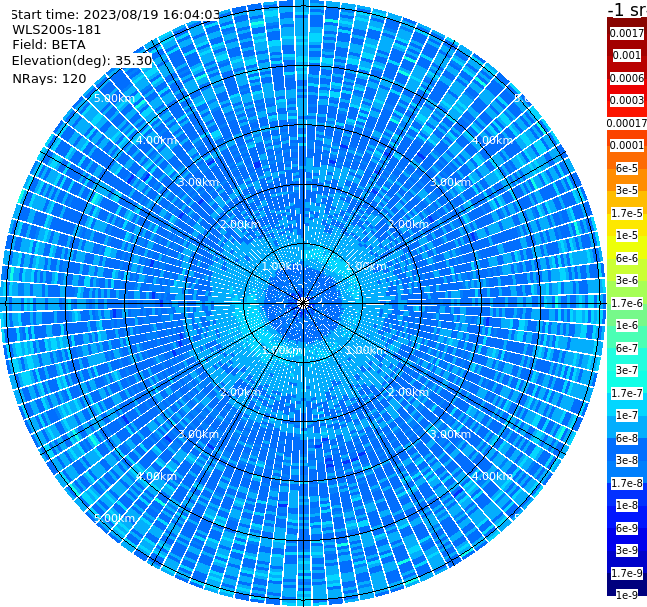Select the 0.0006 colorbar label

(x=627, y=78)
